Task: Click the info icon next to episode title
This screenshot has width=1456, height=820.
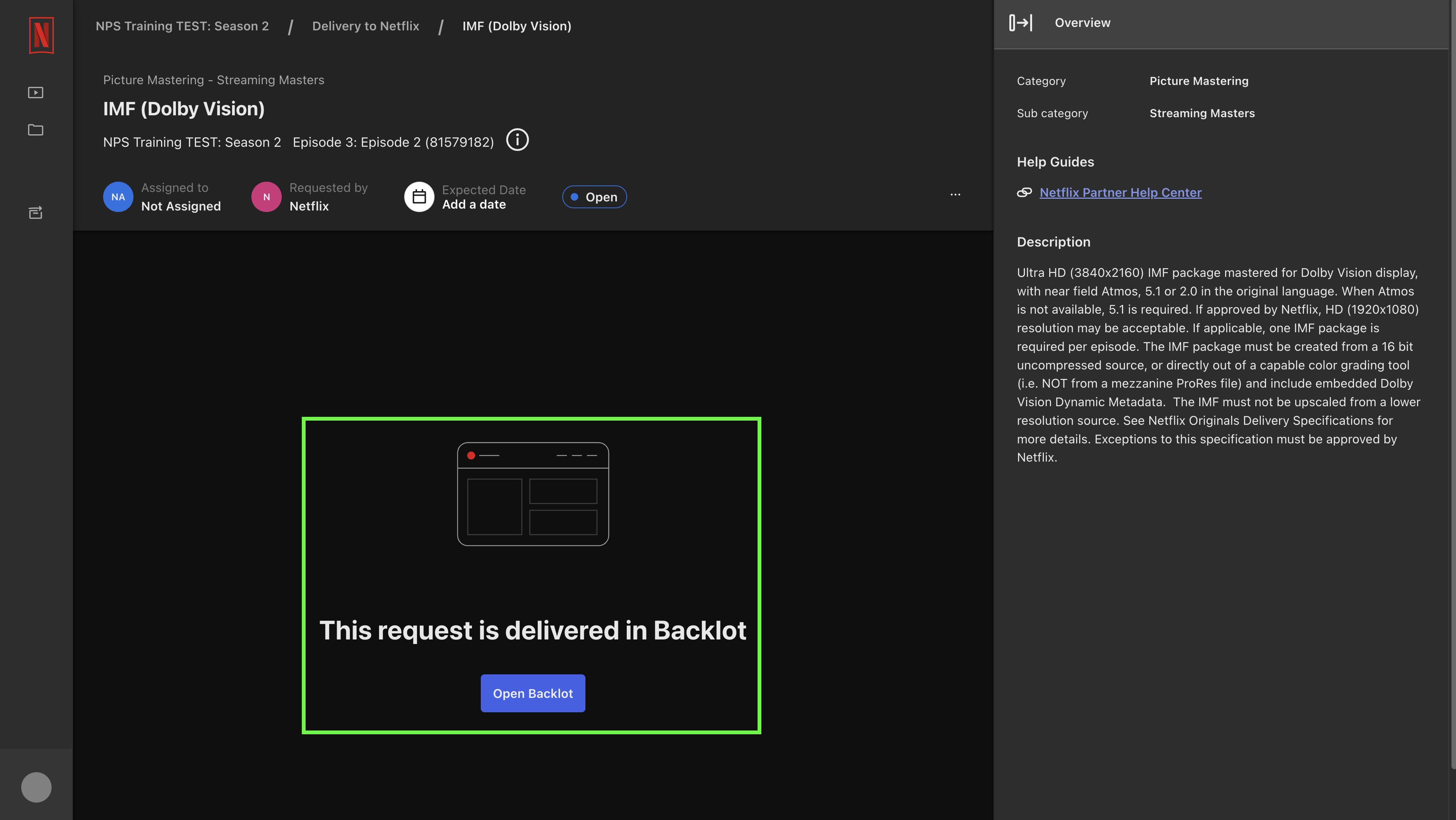Action: [517, 140]
